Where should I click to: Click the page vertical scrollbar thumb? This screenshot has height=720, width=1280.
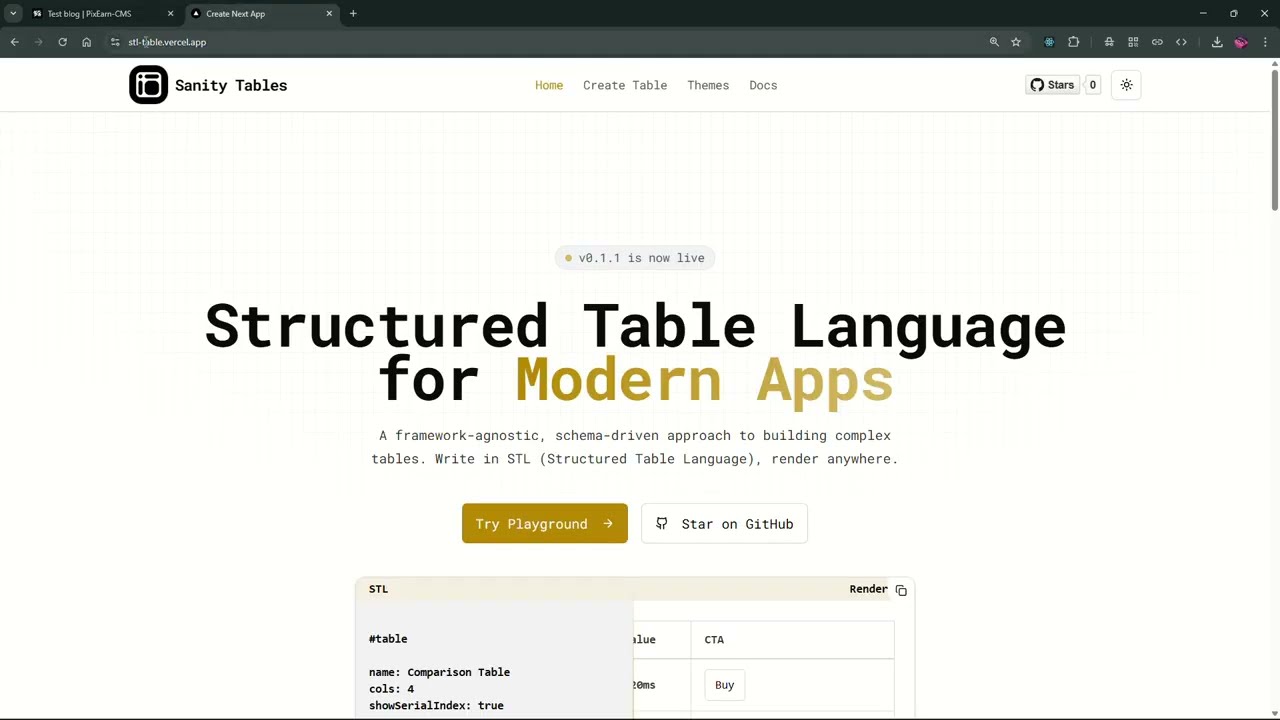tap(1275, 140)
